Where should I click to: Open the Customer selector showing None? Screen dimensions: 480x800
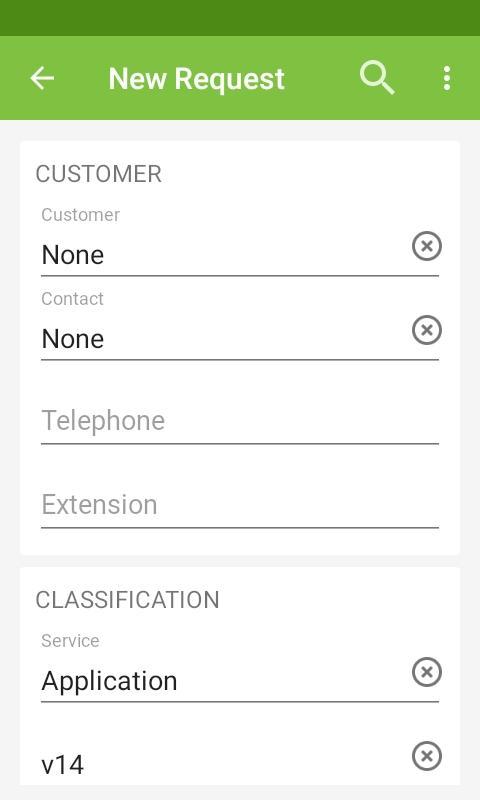224,255
